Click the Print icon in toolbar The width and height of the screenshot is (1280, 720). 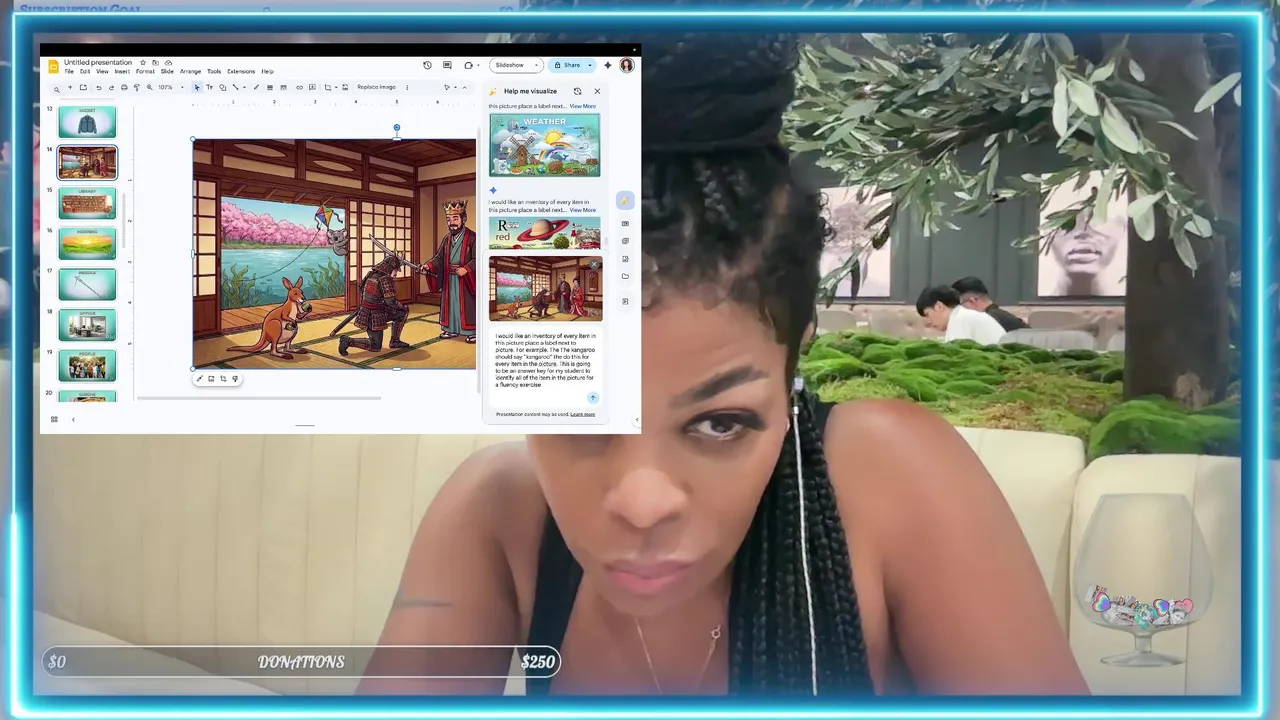pos(124,87)
